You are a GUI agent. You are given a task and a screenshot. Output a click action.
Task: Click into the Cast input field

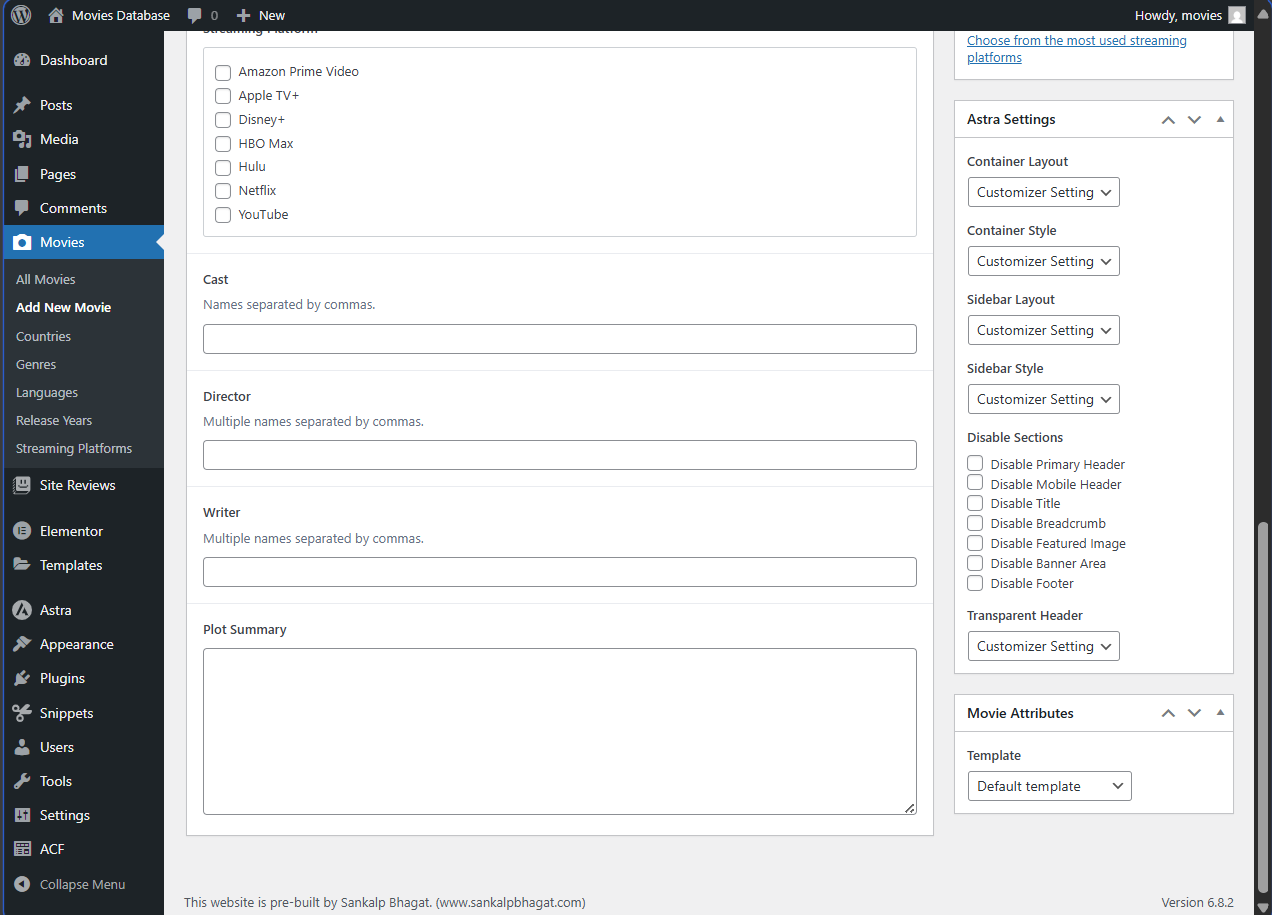pyautogui.click(x=560, y=339)
